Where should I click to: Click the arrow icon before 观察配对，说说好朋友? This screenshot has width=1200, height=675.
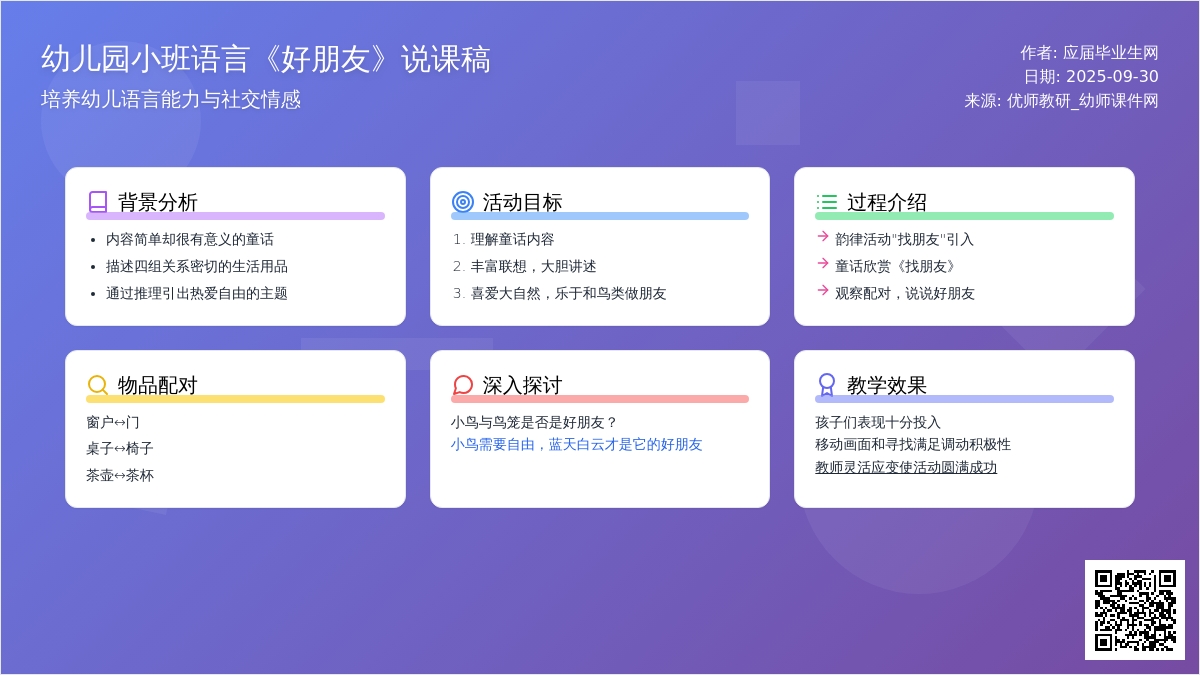click(822, 291)
